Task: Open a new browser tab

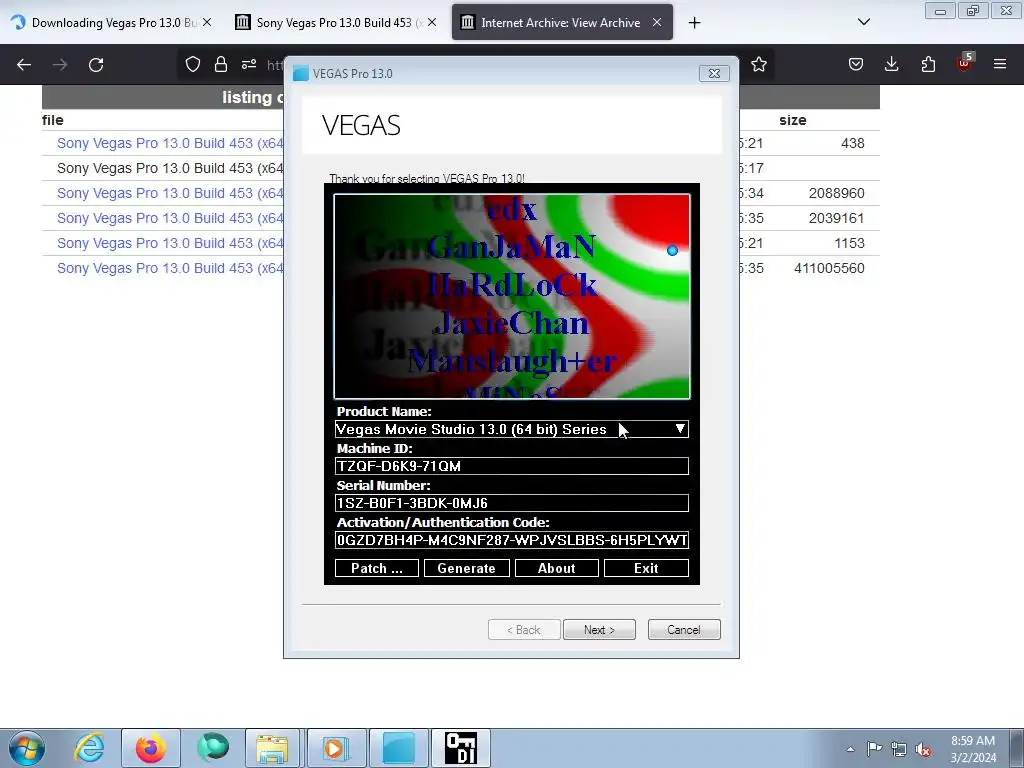Action: [x=694, y=23]
